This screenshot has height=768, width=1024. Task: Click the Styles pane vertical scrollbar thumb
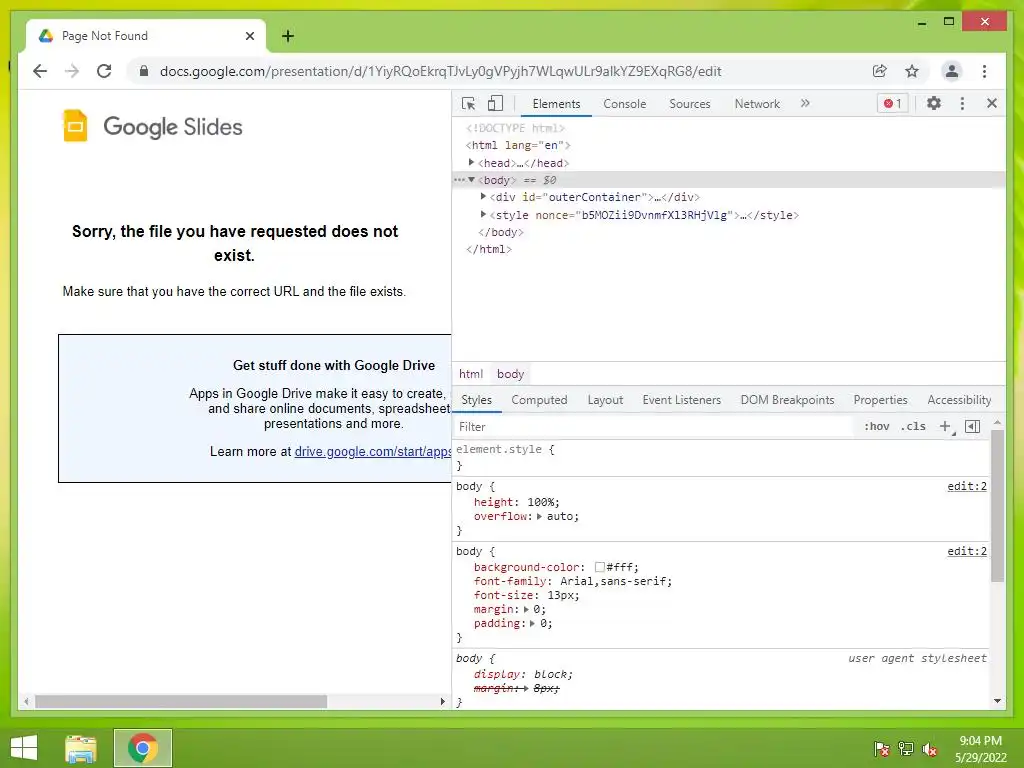pyautogui.click(x=997, y=505)
